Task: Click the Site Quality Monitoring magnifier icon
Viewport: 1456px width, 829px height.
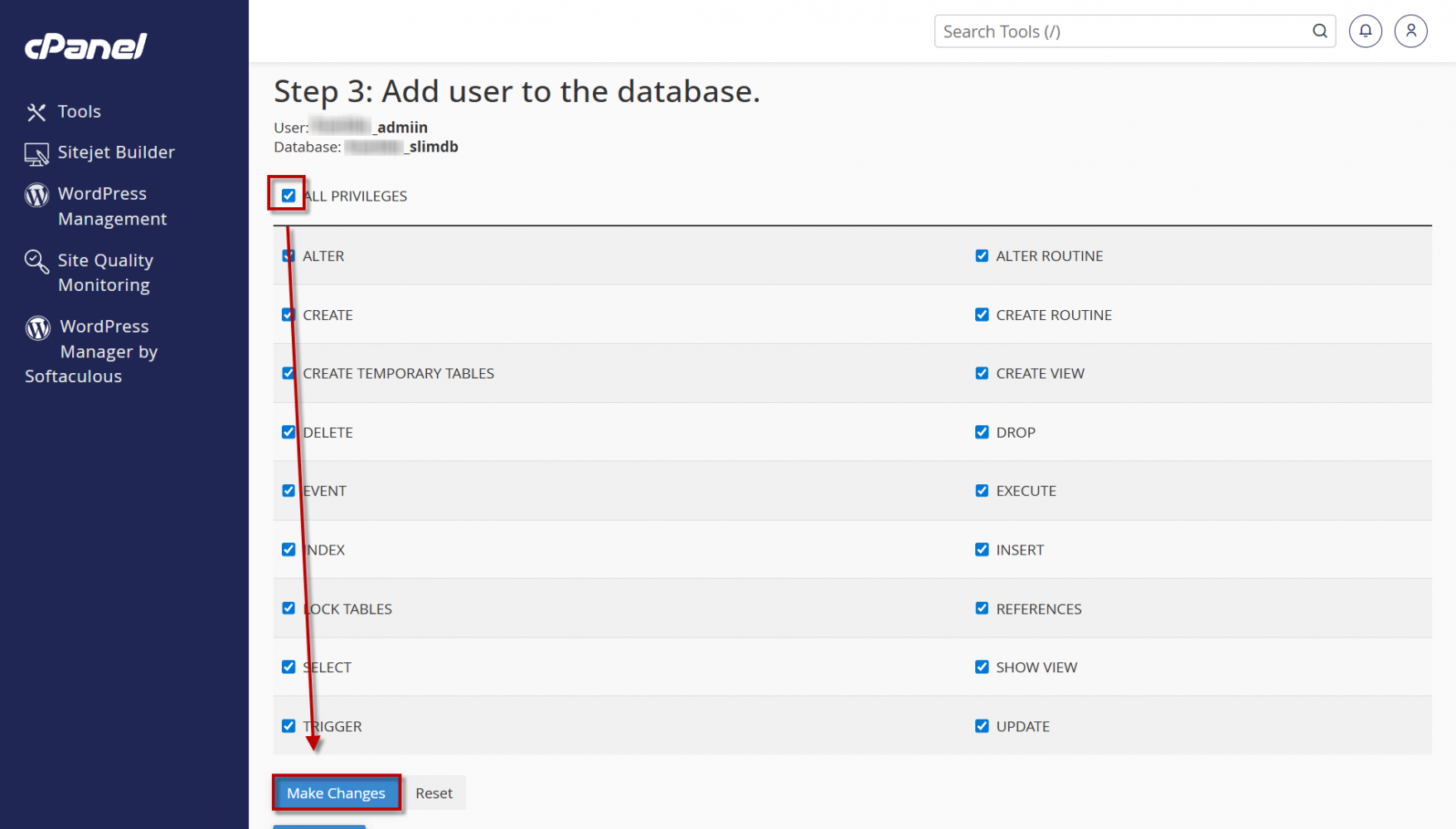Action: 36,261
